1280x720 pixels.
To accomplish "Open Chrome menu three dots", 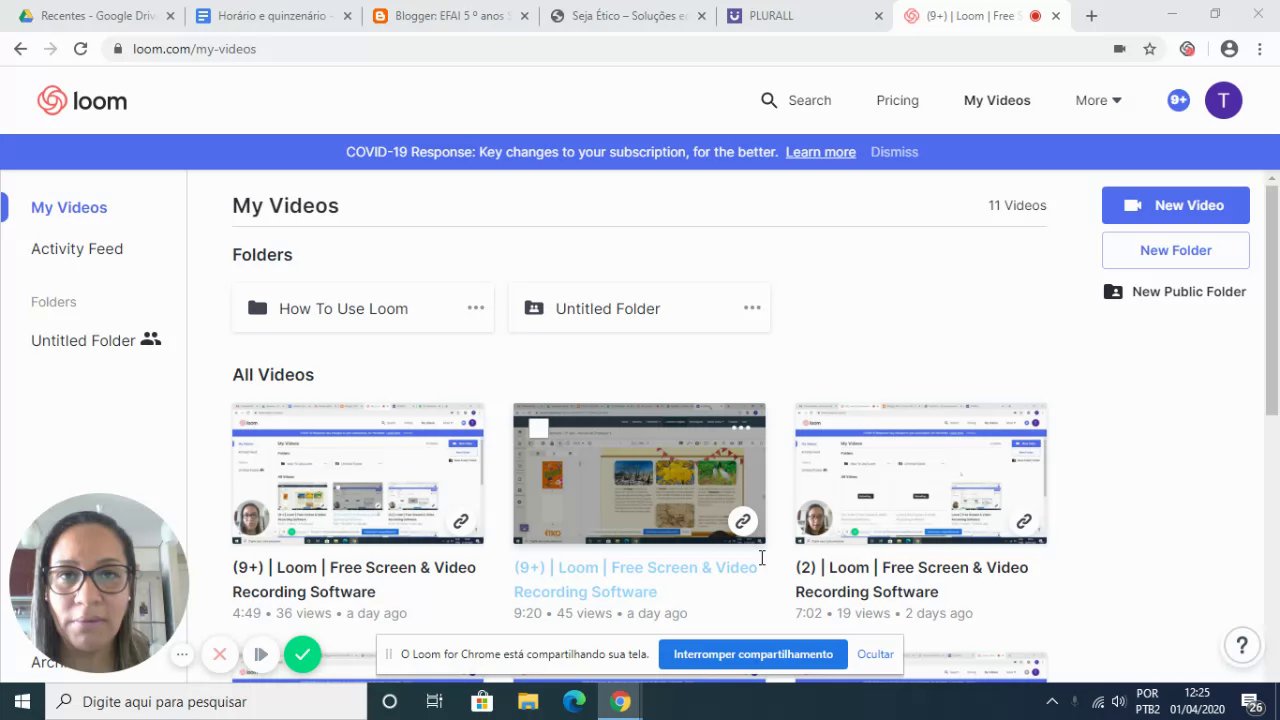I will [x=1261, y=48].
